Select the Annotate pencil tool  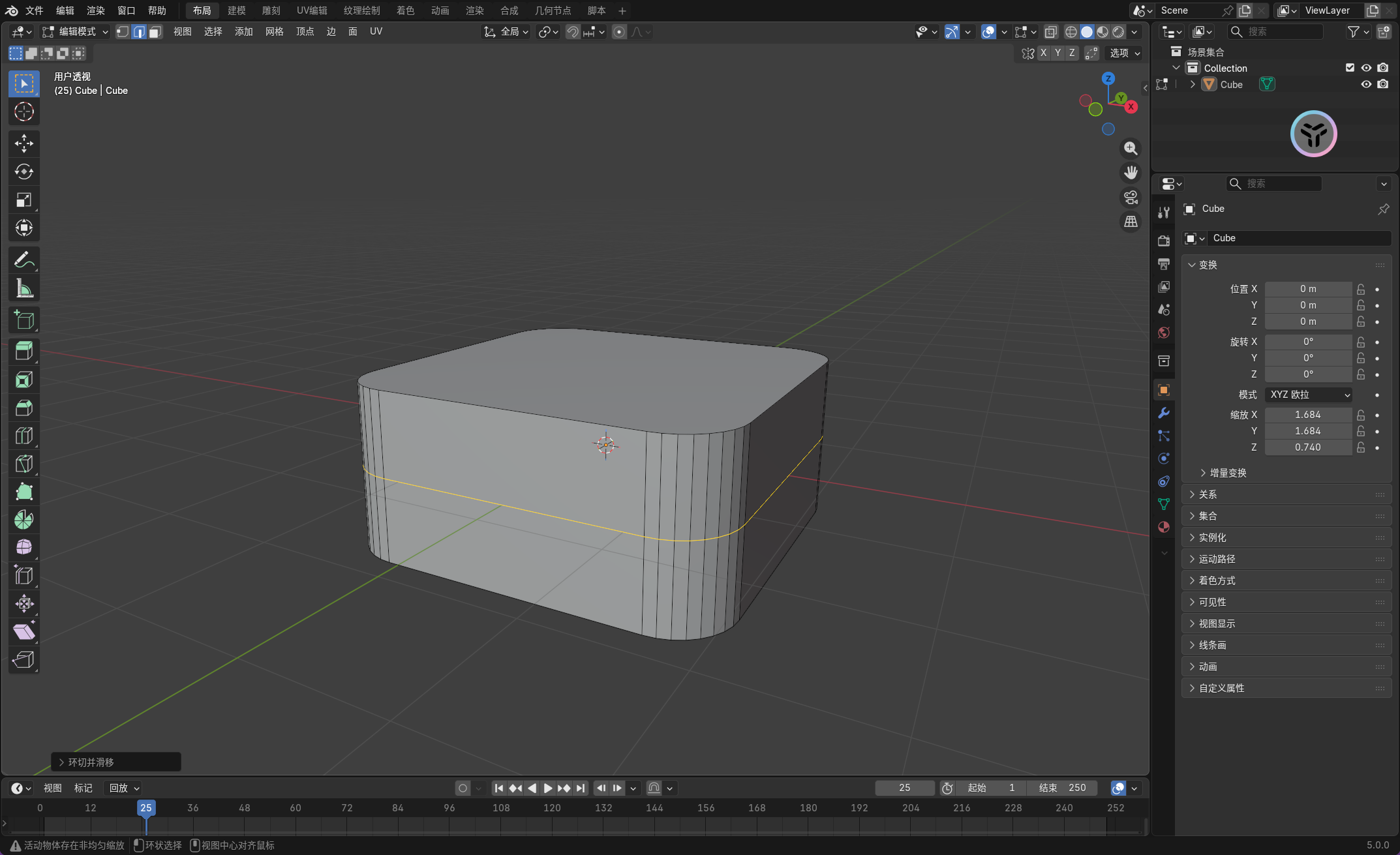pyautogui.click(x=24, y=260)
